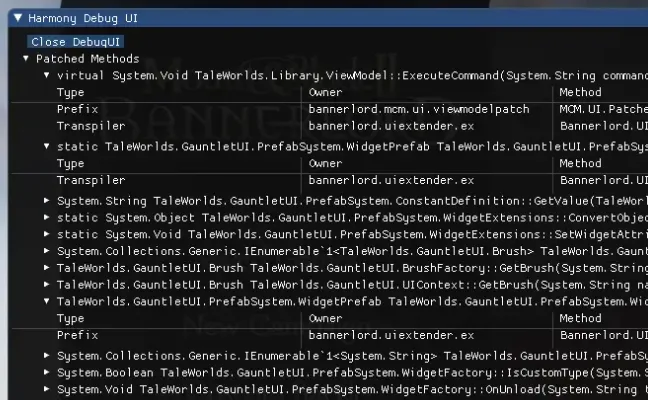Collapse the ViewModel::ExecuteCommand method node
This screenshot has width=648, height=400.
point(47,75)
